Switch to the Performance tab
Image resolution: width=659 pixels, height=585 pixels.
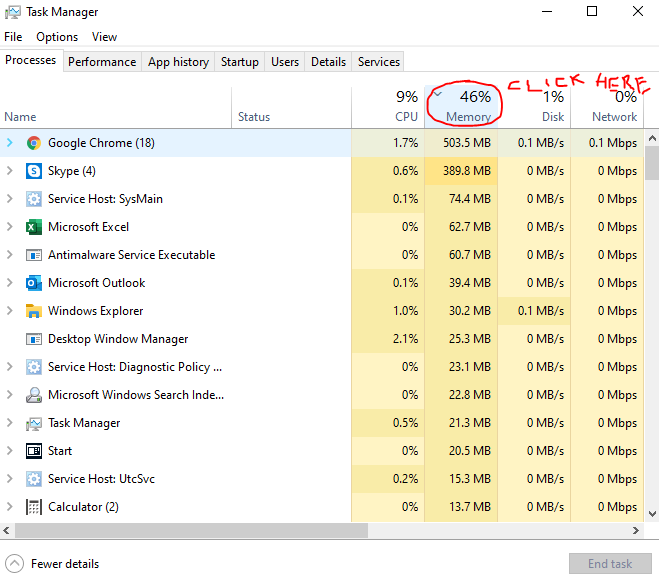(102, 62)
